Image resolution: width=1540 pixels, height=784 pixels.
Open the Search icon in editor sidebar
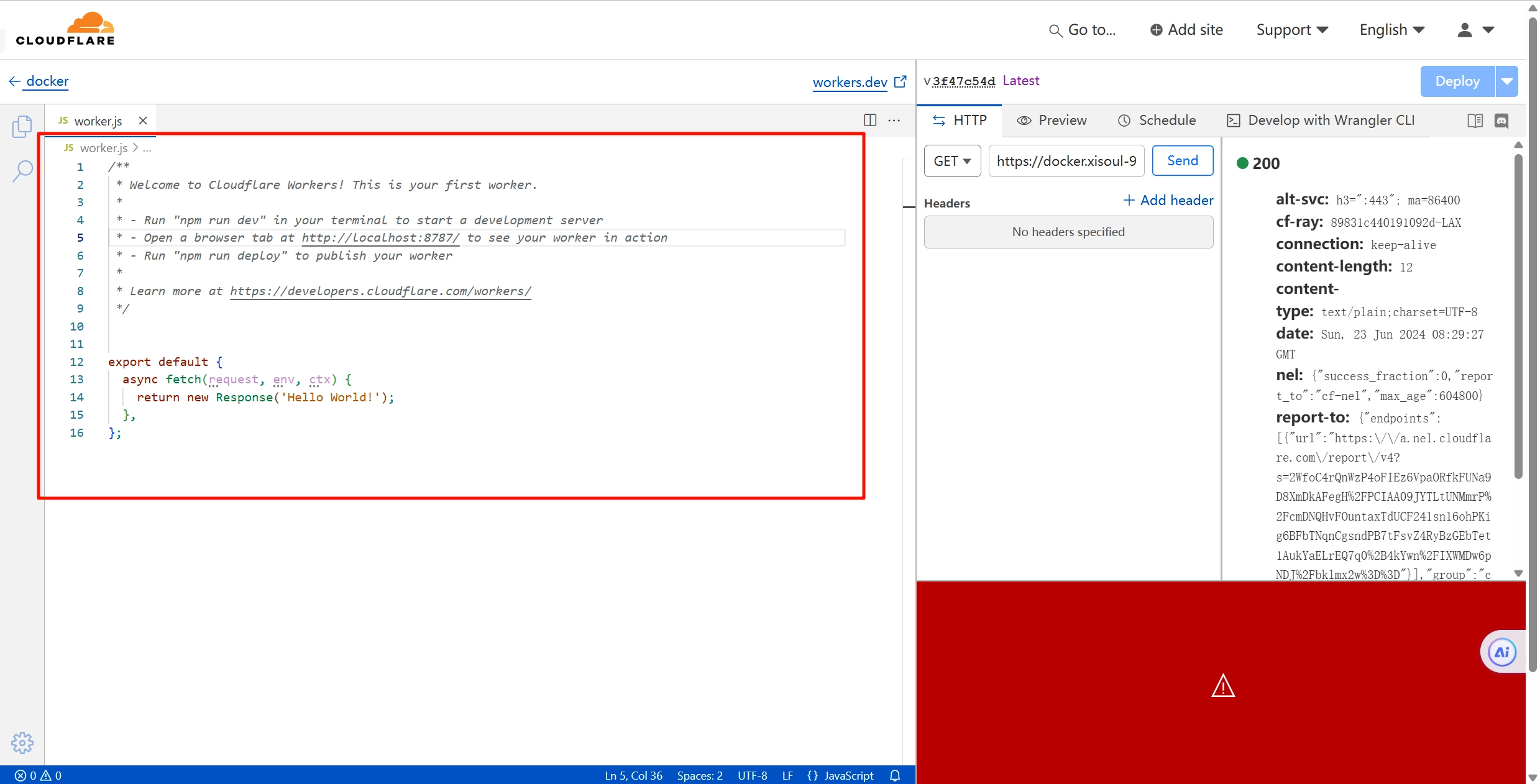coord(22,171)
